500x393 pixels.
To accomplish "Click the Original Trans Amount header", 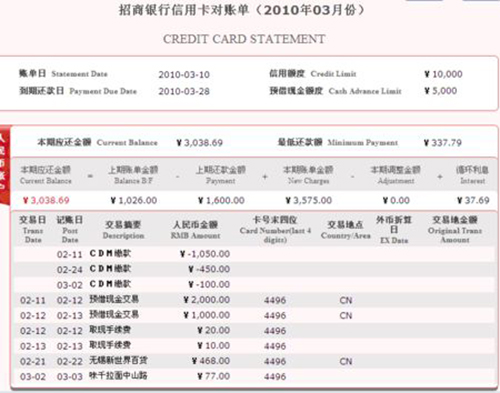I will (x=455, y=229).
